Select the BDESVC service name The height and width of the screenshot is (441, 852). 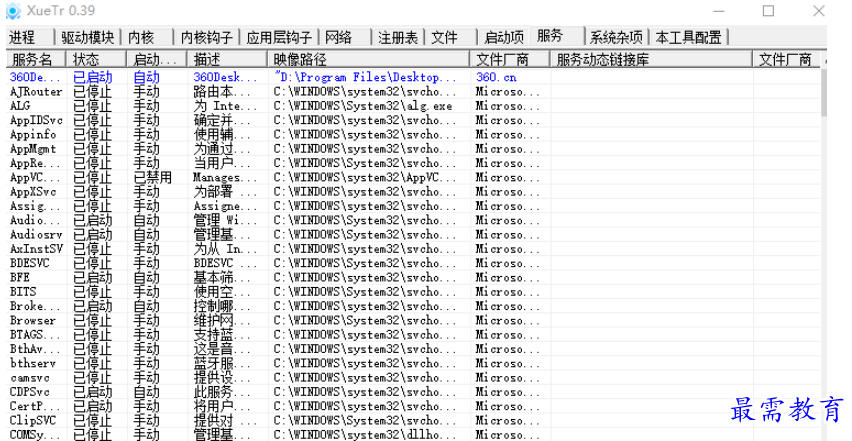30,263
